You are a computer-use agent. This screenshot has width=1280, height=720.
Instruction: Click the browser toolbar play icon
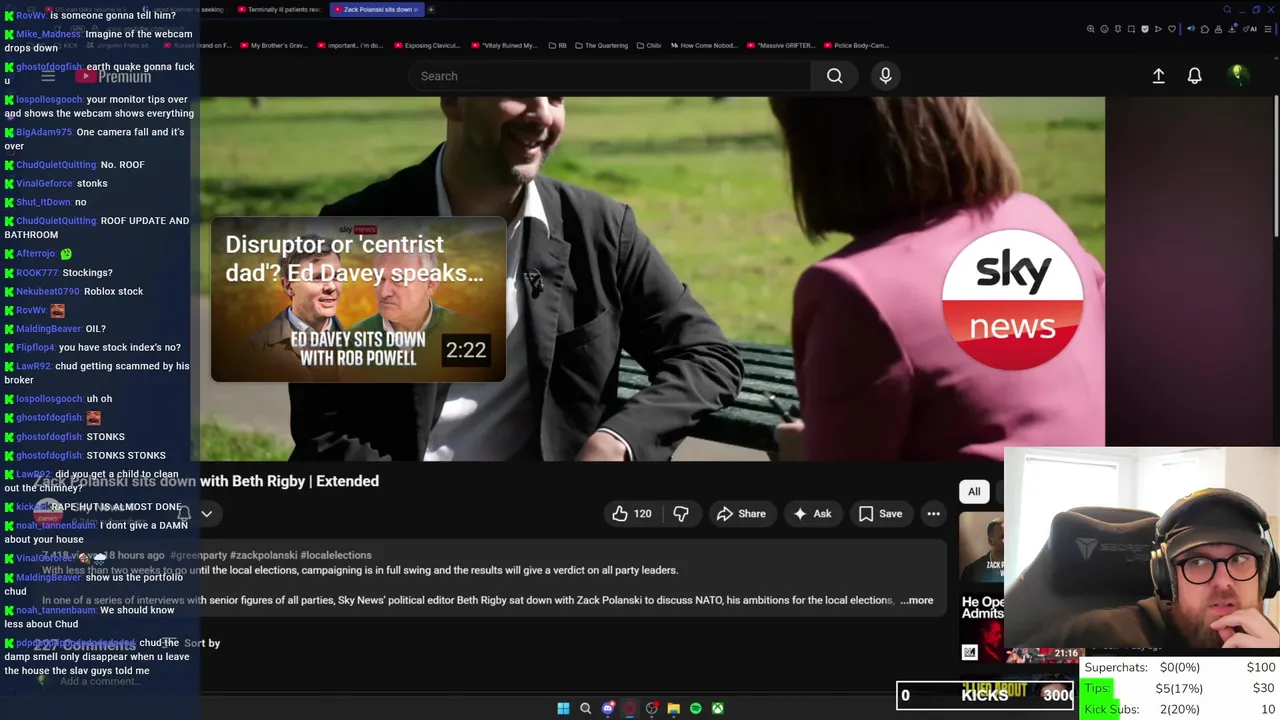(x=1158, y=29)
